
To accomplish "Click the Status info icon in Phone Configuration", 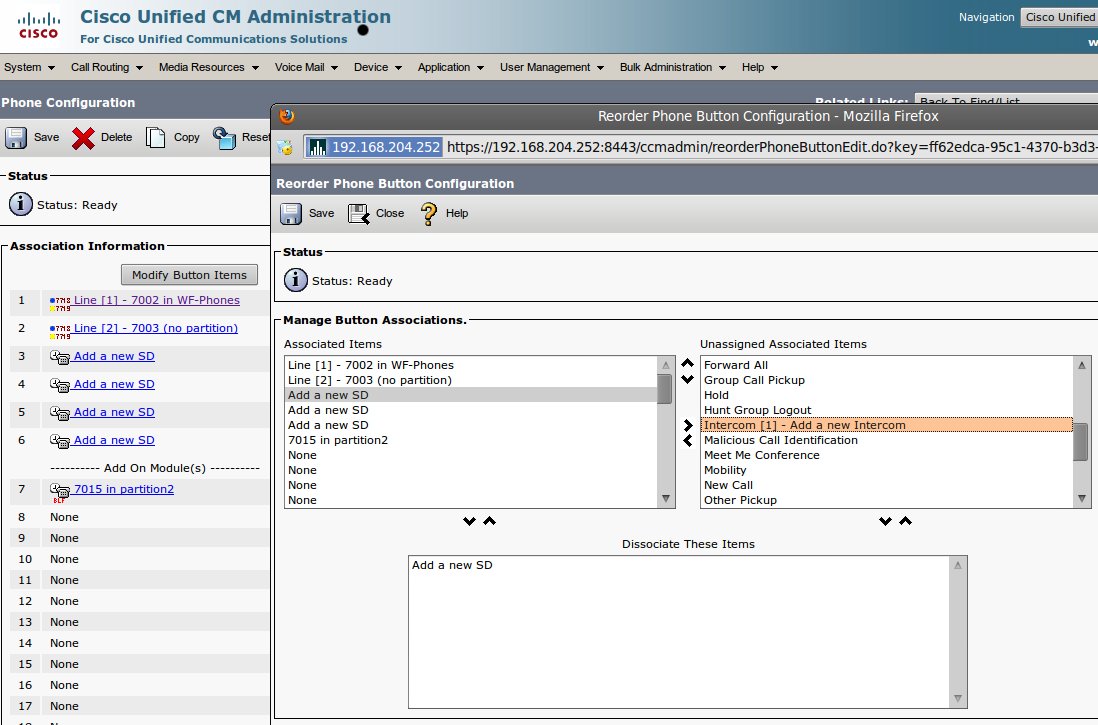I will click(x=21, y=205).
